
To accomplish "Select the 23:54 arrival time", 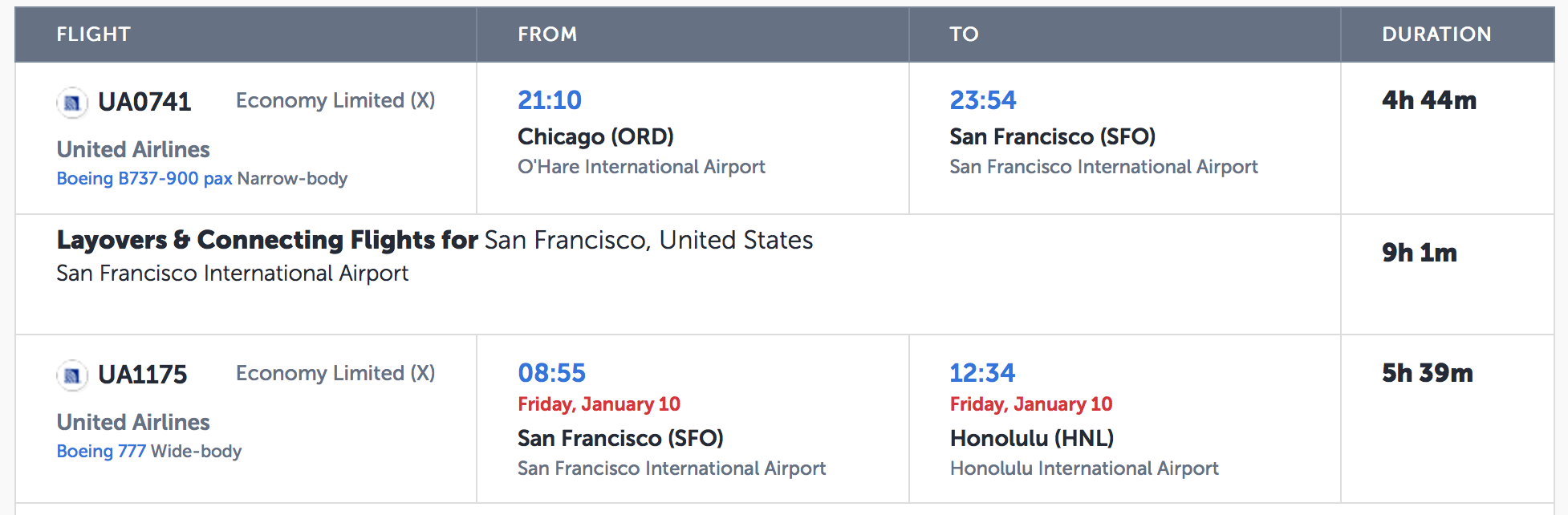I will click(983, 100).
